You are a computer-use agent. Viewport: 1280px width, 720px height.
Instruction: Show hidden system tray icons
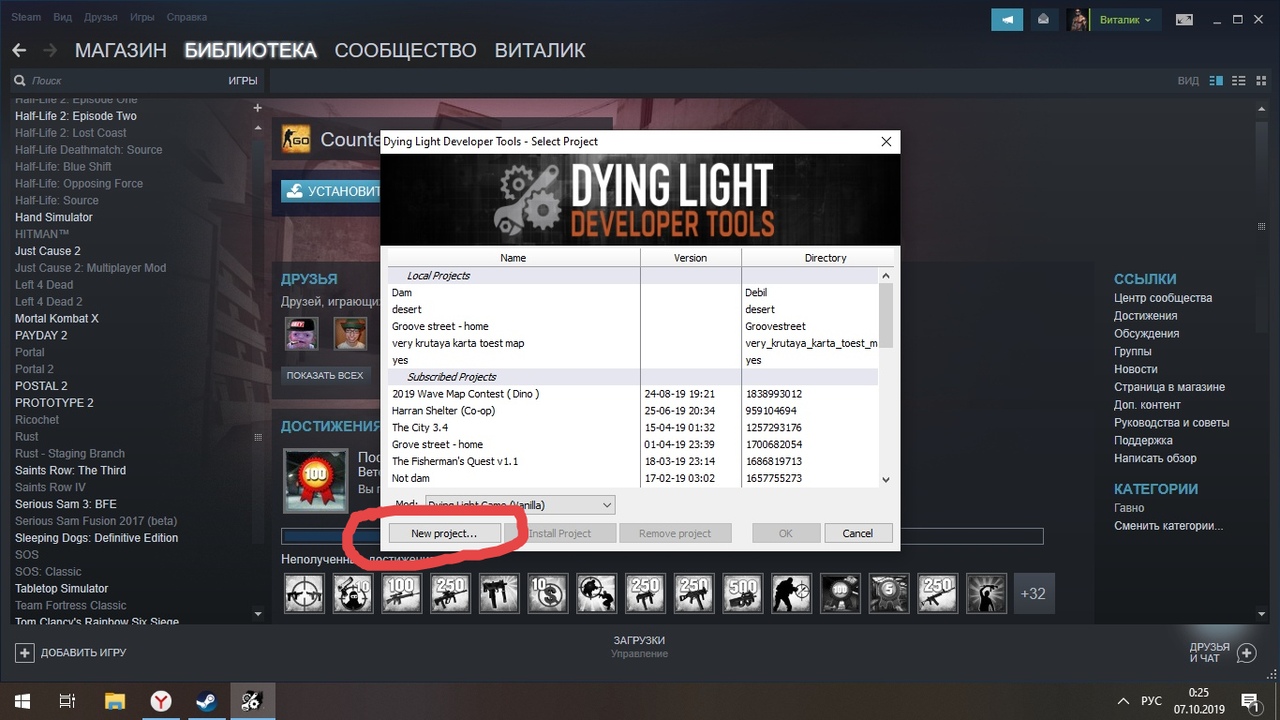pos(1122,701)
